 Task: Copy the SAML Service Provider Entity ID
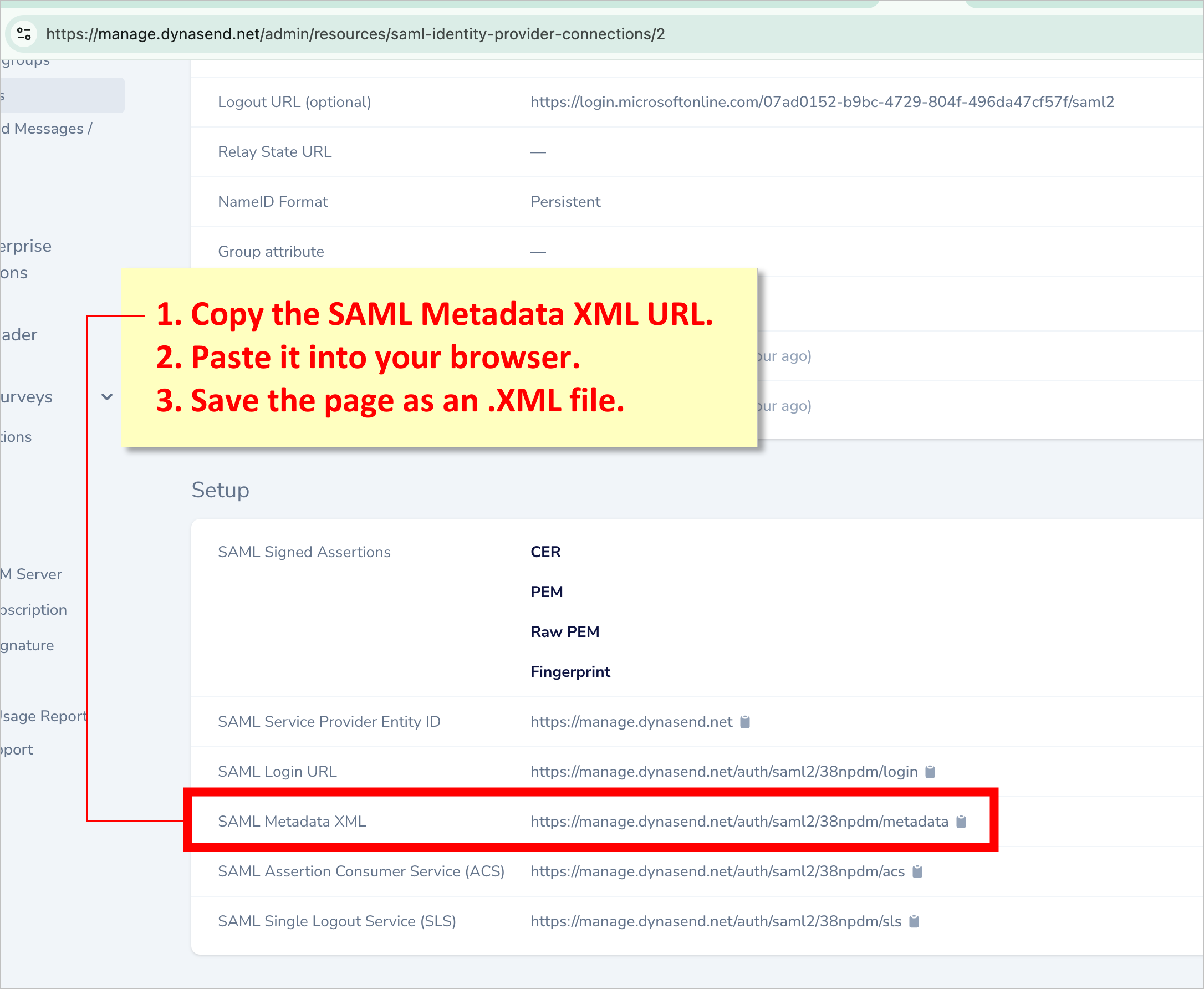coord(745,722)
